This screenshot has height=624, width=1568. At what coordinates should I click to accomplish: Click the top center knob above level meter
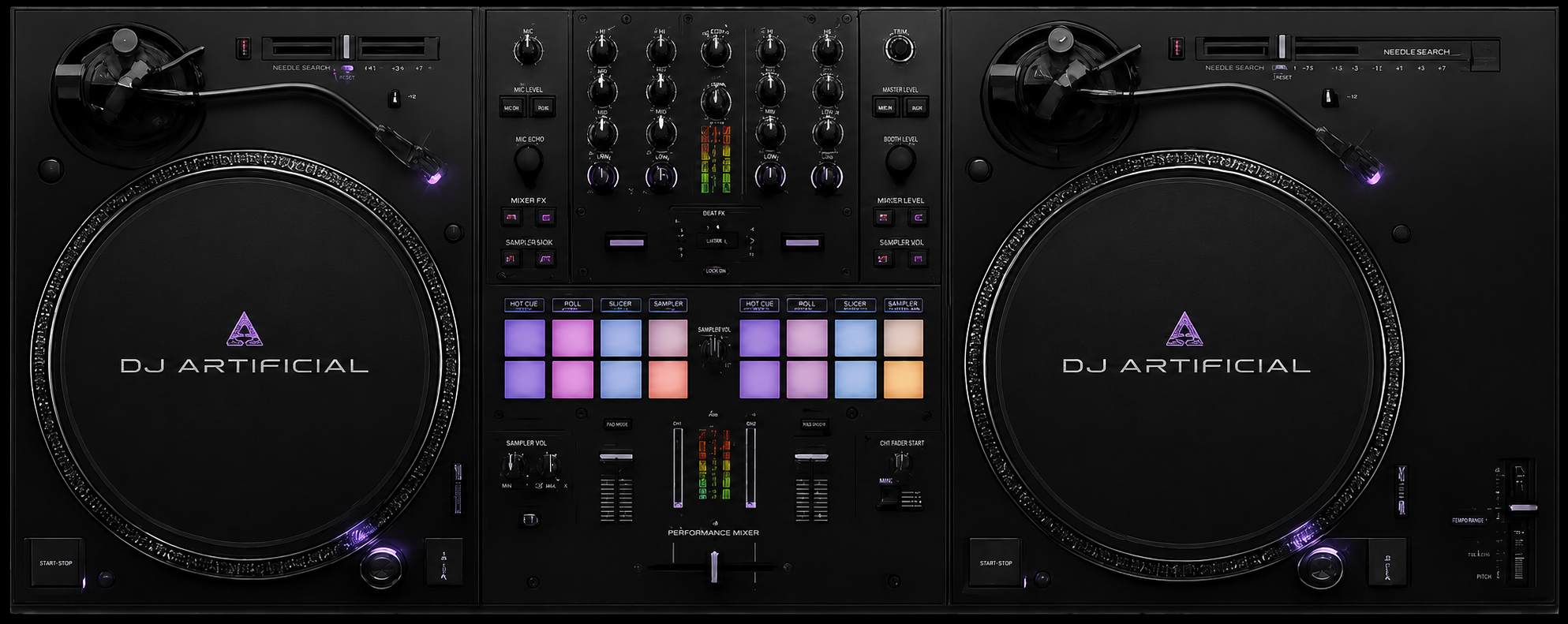(716, 51)
